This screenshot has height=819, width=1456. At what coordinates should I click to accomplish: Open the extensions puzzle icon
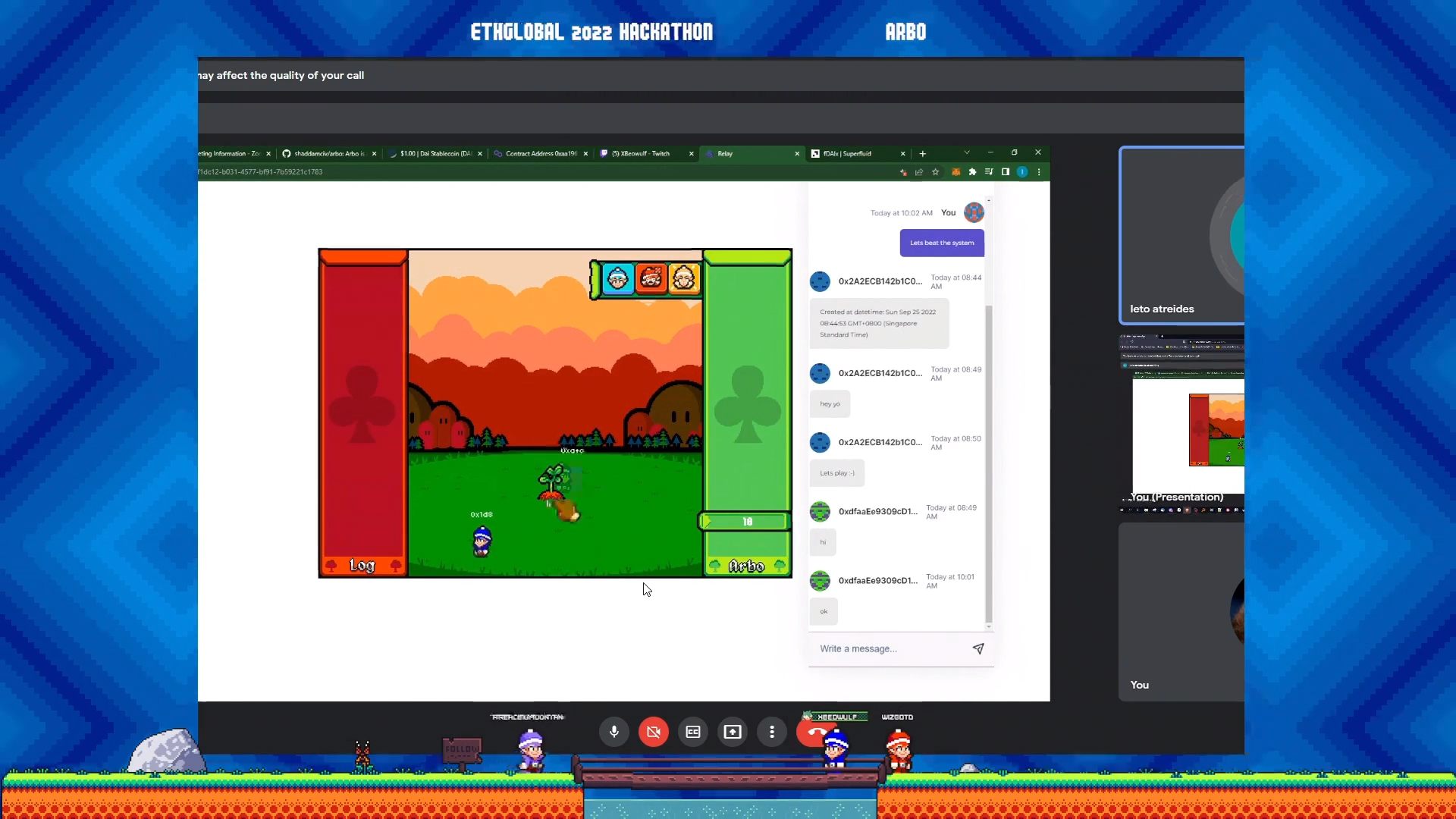tap(972, 172)
